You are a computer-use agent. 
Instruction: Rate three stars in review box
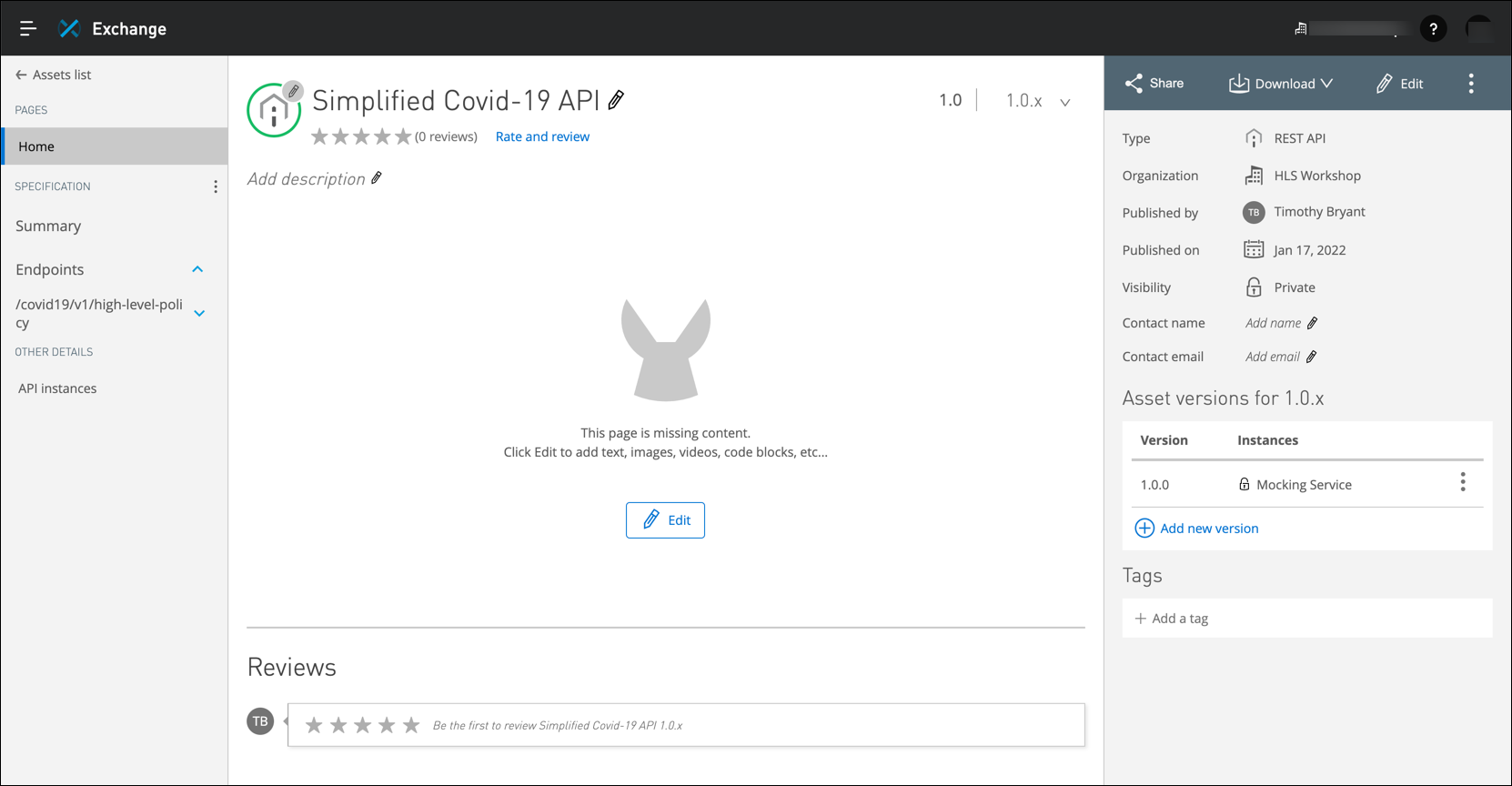(362, 725)
